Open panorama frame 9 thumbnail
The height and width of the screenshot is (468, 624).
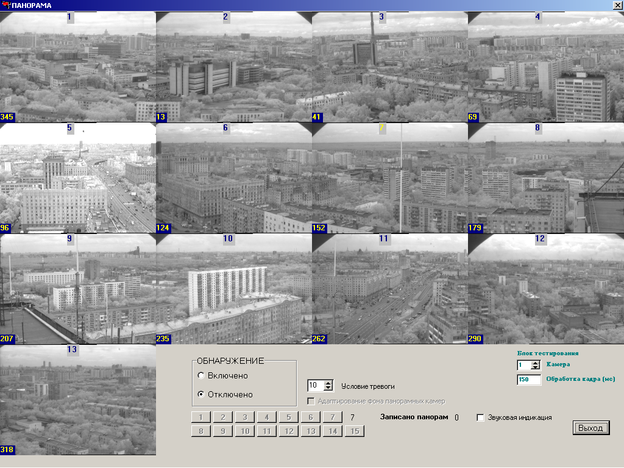[x=78, y=289]
